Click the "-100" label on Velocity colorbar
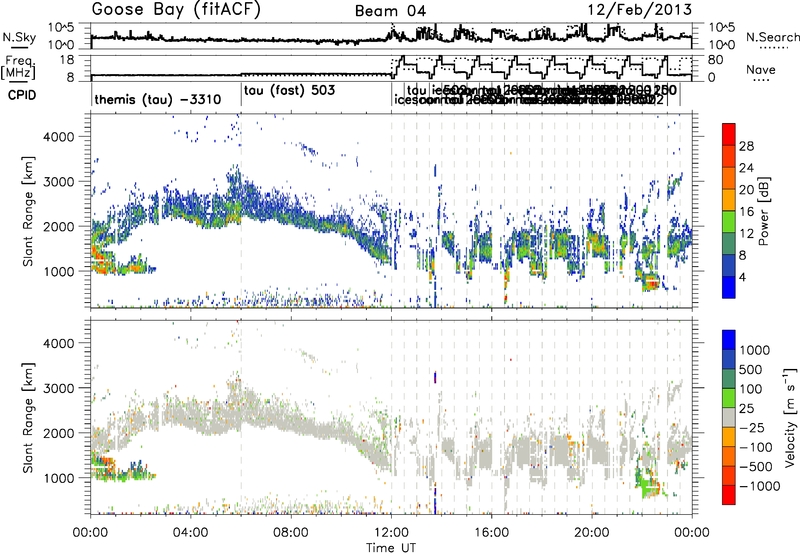800x554 pixels. coord(756,447)
